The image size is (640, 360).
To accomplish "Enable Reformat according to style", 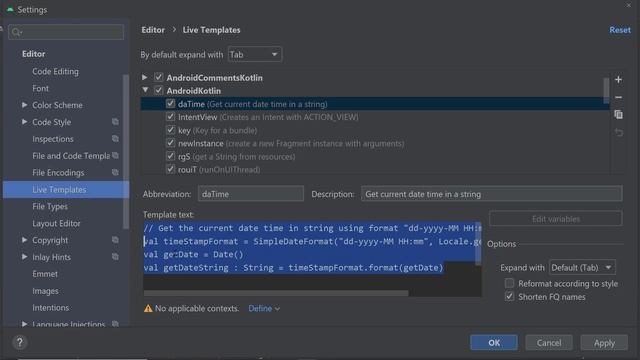I will click(509, 283).
